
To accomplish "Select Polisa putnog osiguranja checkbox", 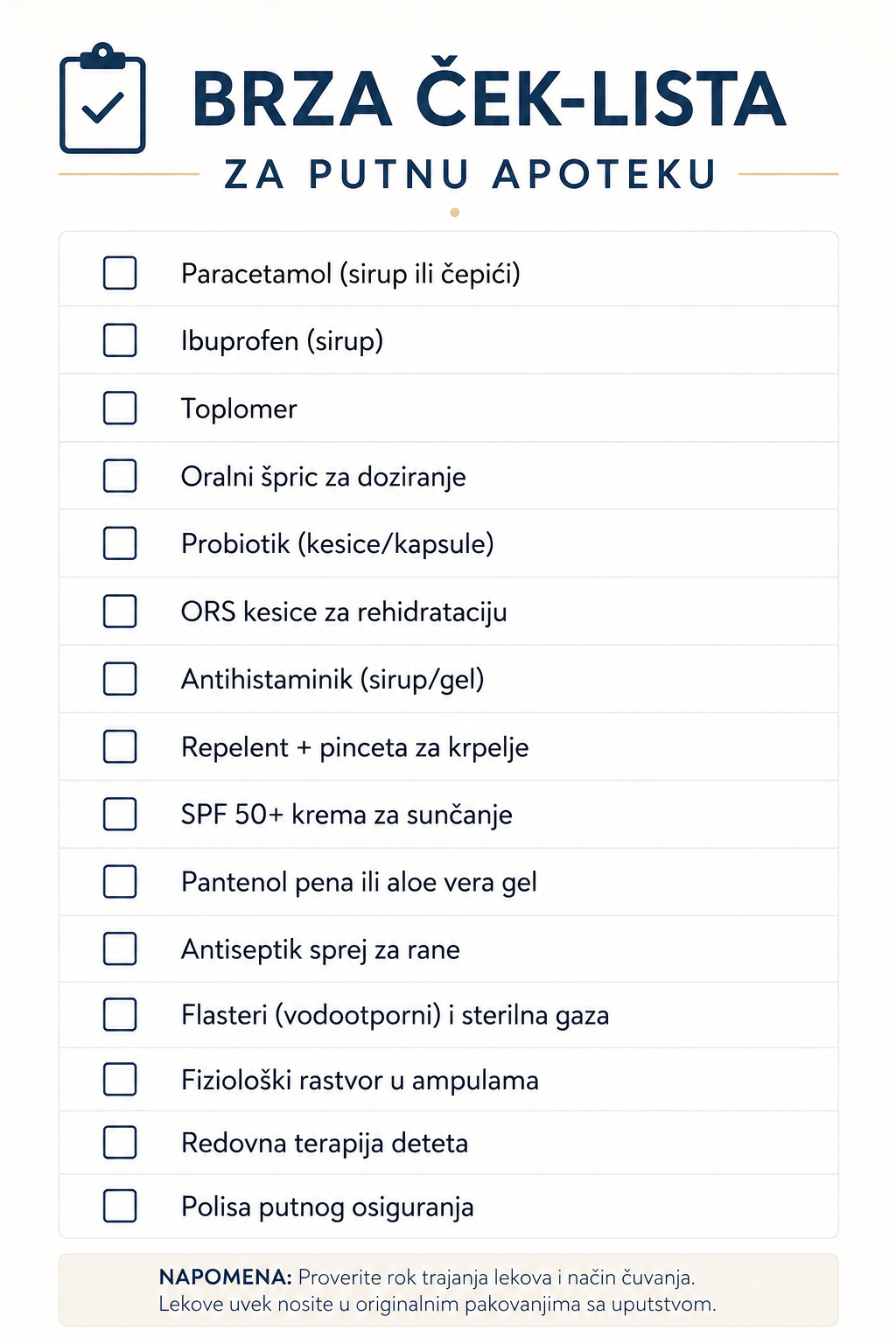I will (x=120, y=1206).
